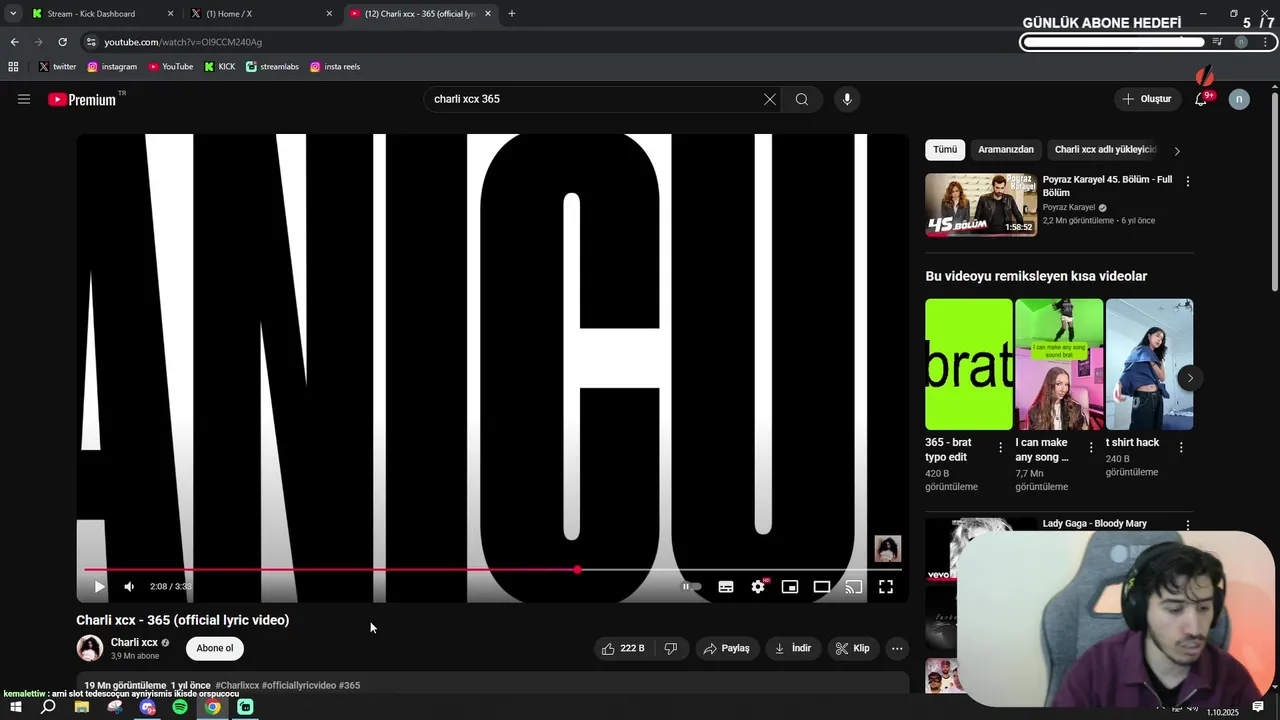This screenshot has height=720, width=1280.
Task: Enter fullscreen with the fullscreen icon
Action: pos(886,587)
